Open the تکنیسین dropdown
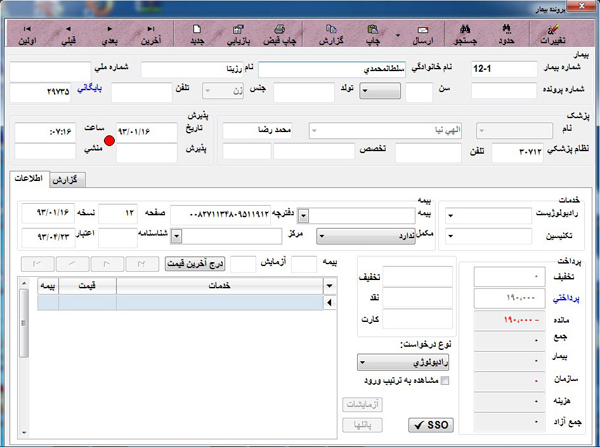The height and width of the screenshot is (447, 600). (x=450, y=236)
